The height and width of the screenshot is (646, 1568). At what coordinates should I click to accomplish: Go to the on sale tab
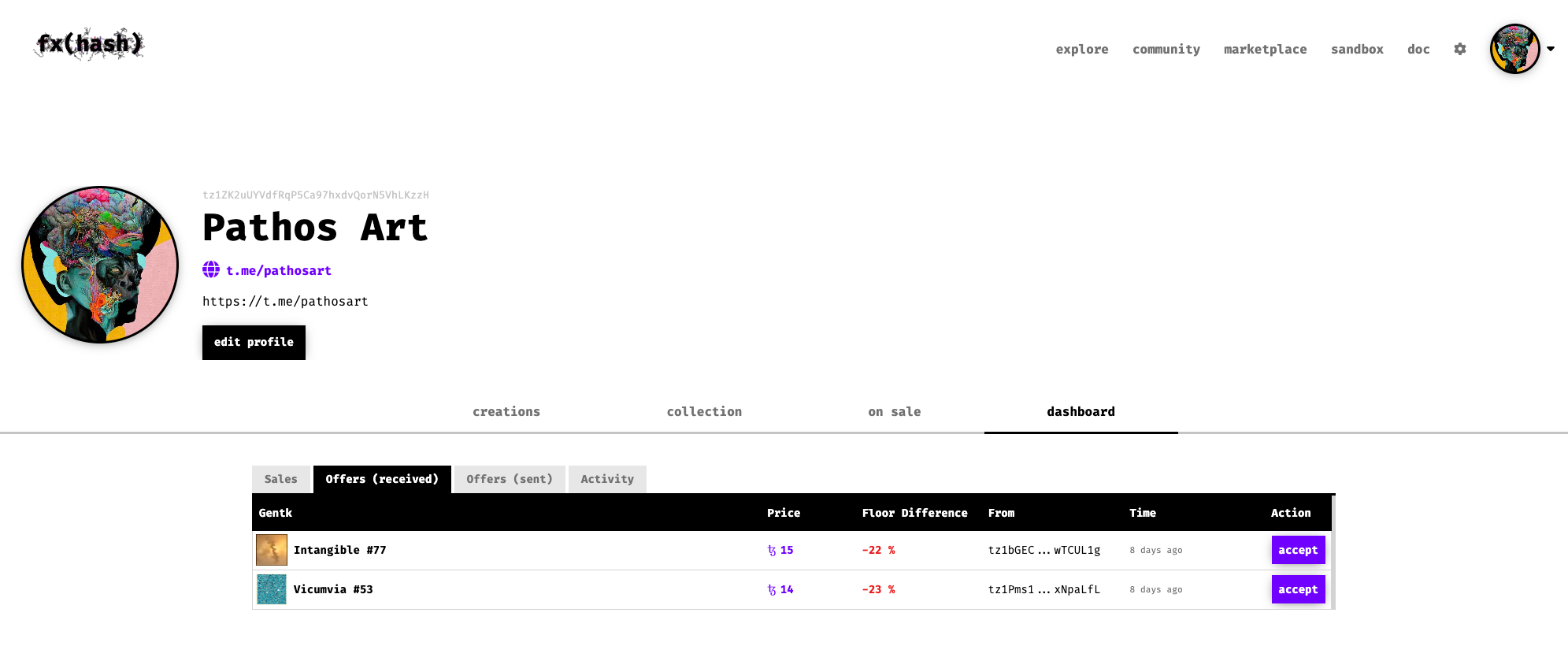895,411
